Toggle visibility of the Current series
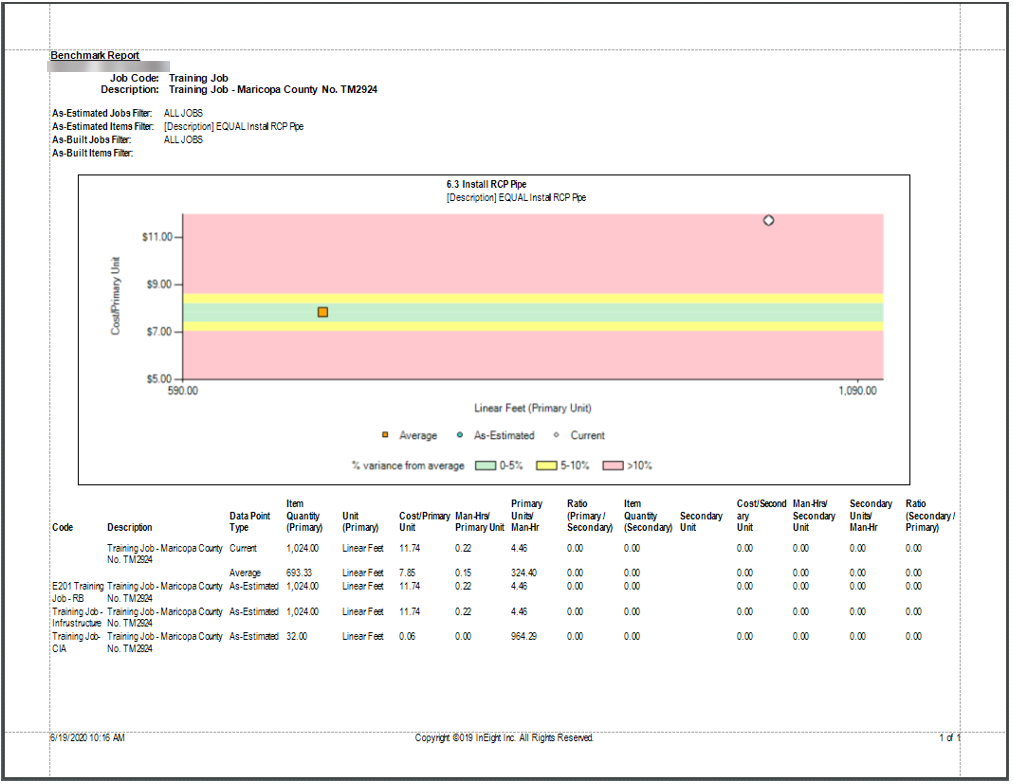This screenshot has height=784, width=1013. point(587,435)
